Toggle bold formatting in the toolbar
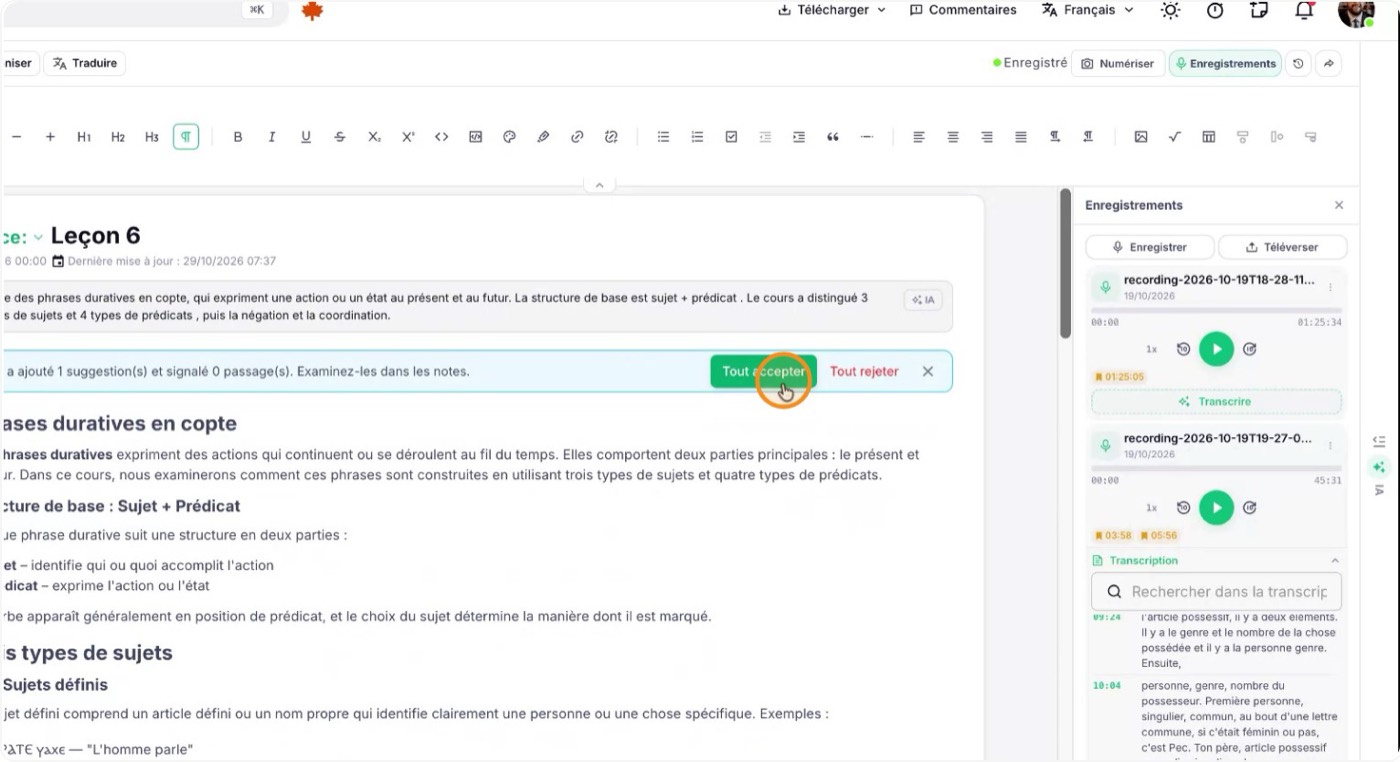 (x=238, y=137)
